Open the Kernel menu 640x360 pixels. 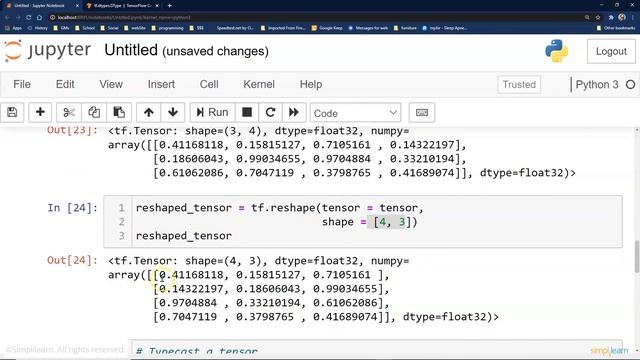coord(259,84)
